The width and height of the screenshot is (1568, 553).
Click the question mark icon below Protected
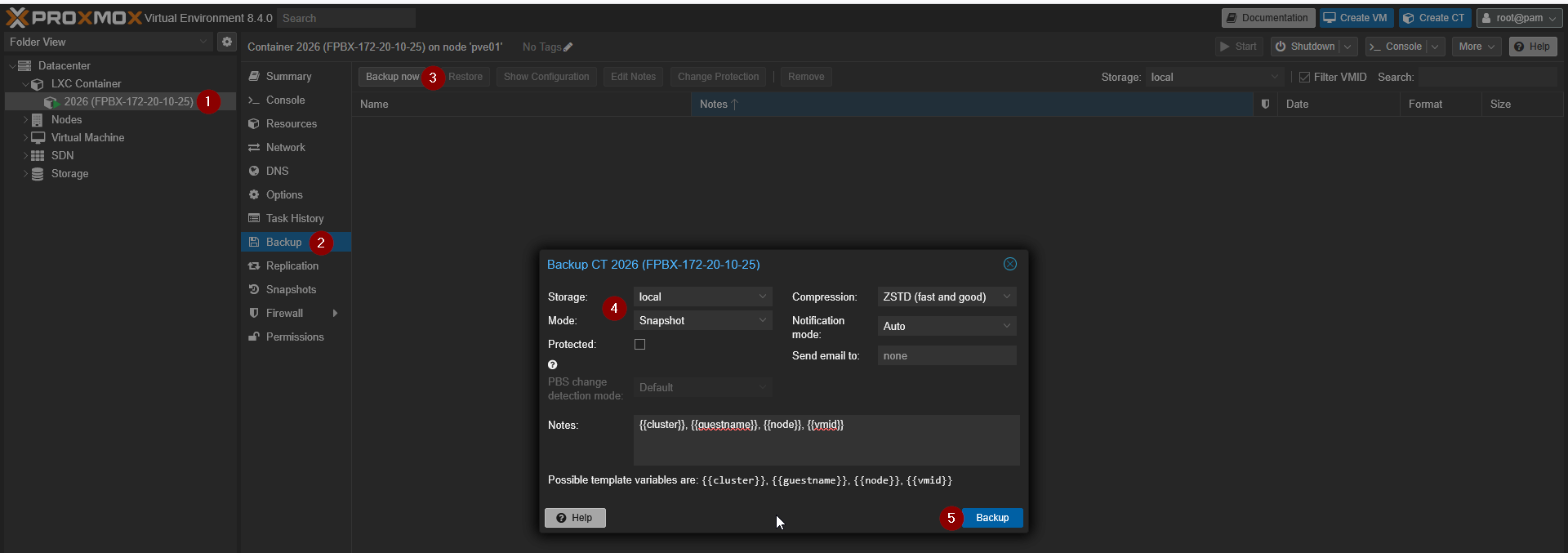tap(553, 365)
